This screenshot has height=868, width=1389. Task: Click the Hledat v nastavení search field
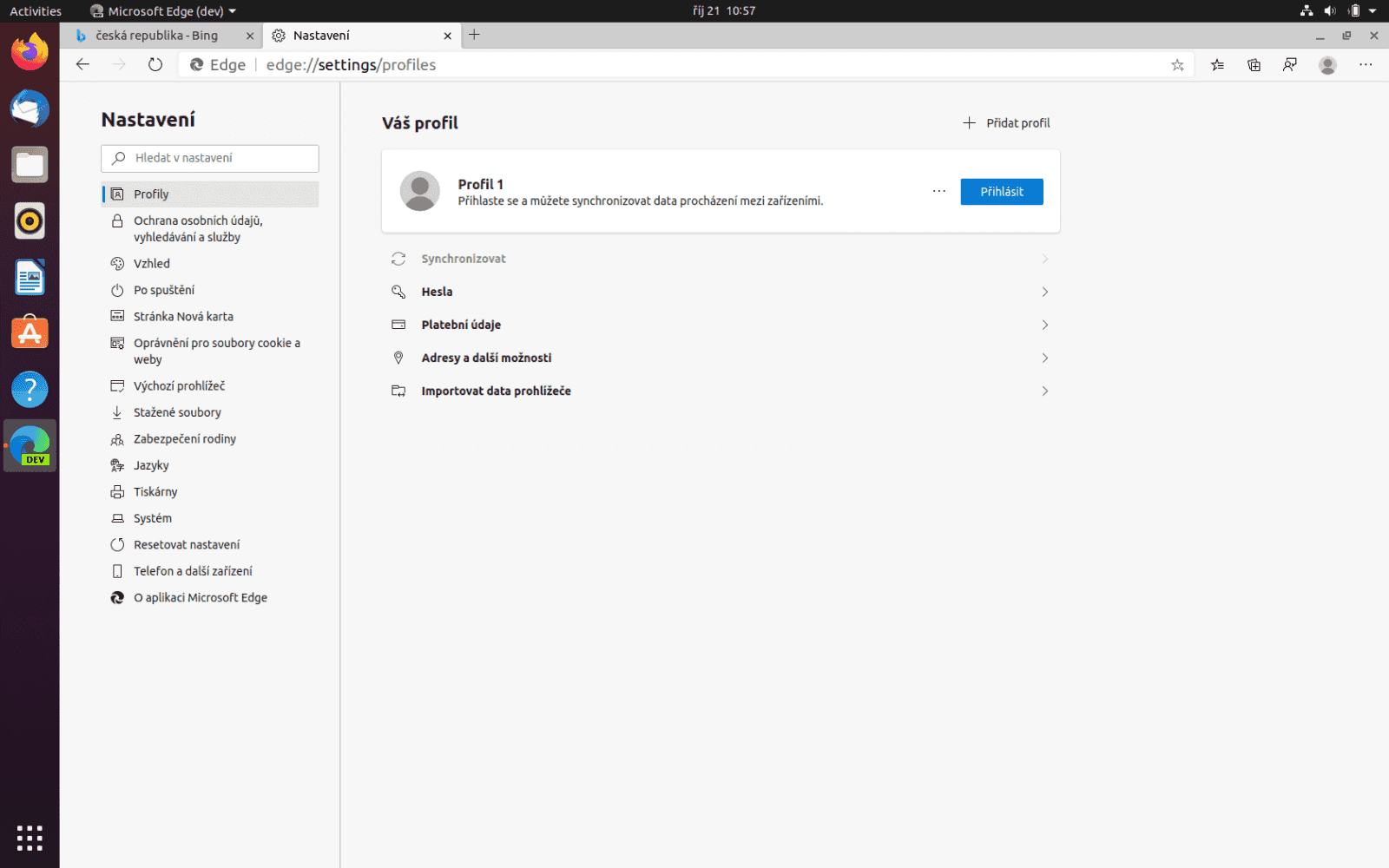point(209,158)
